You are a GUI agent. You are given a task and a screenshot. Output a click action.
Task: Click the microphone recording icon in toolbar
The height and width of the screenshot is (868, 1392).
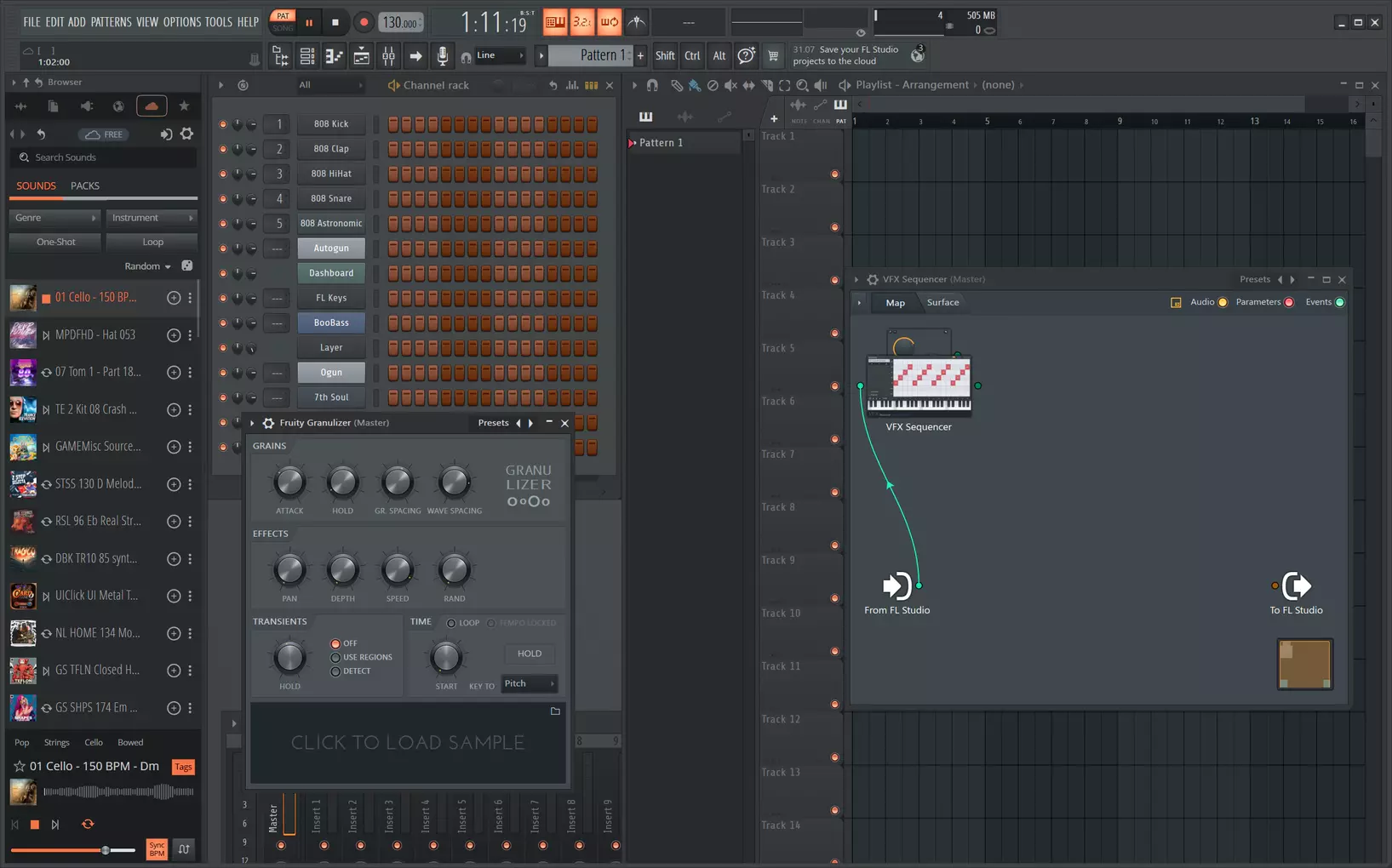point(443,56)
